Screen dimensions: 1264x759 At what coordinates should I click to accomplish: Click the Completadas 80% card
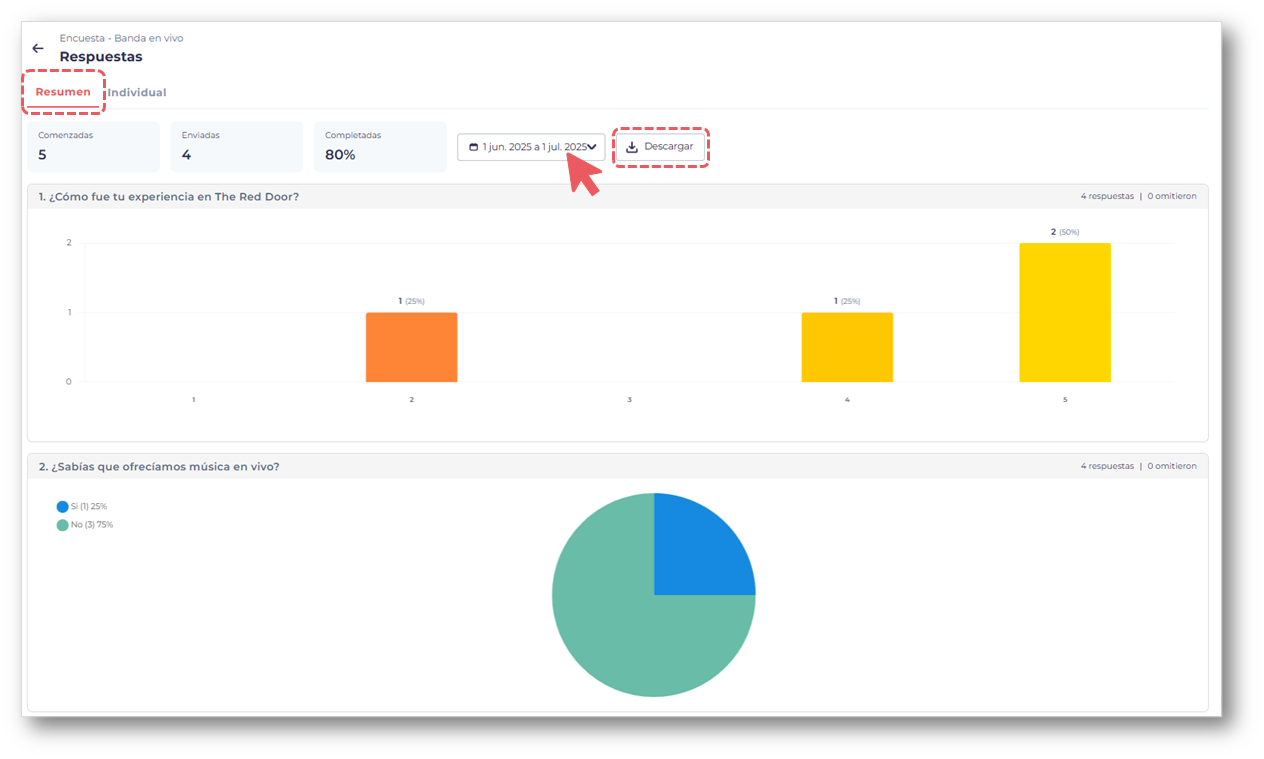point(380,147)
